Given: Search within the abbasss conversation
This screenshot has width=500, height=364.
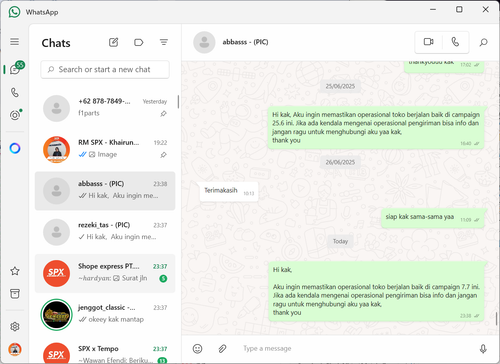Looking at the screenshot, I should [483, 42].
